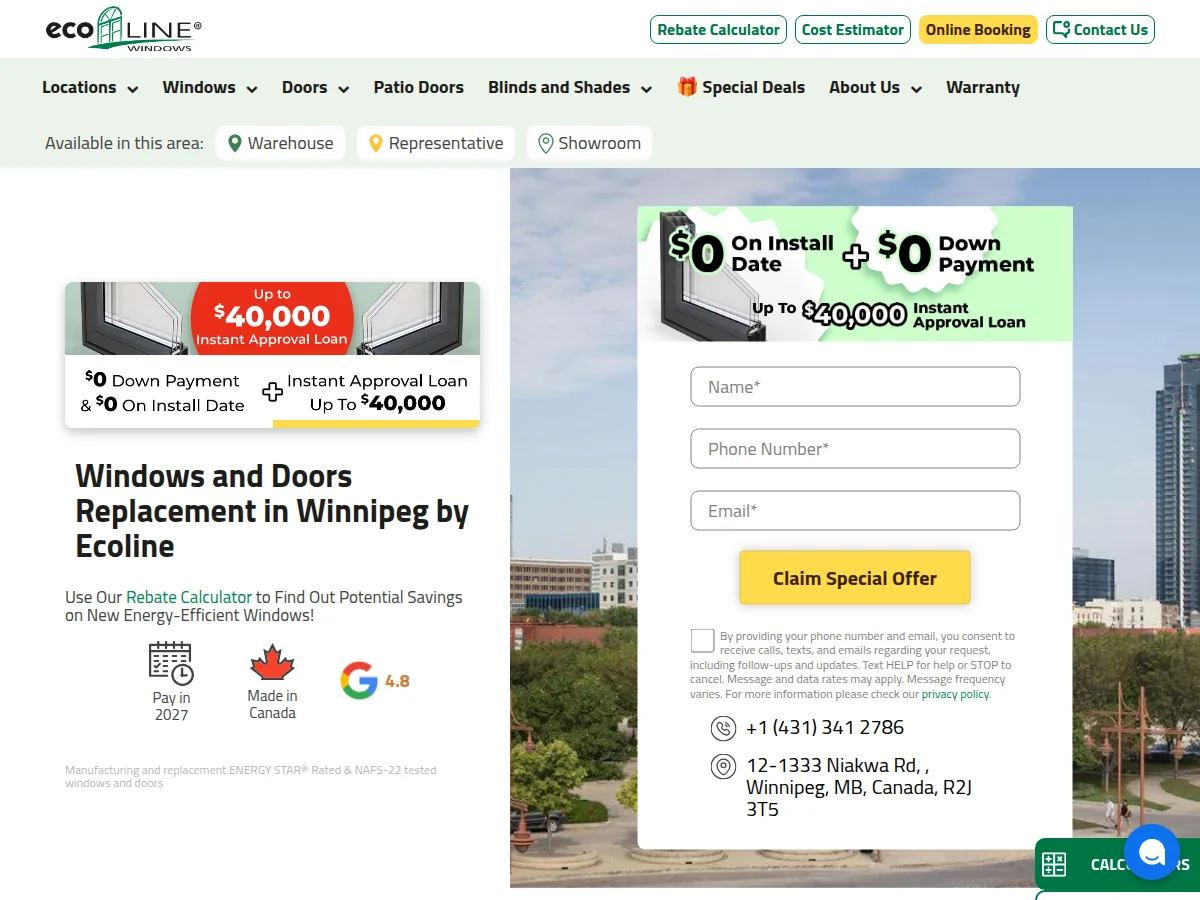The image size is (1200, 900).
Task: Click the Google G rating icon
Action: [x=359, y=680]
